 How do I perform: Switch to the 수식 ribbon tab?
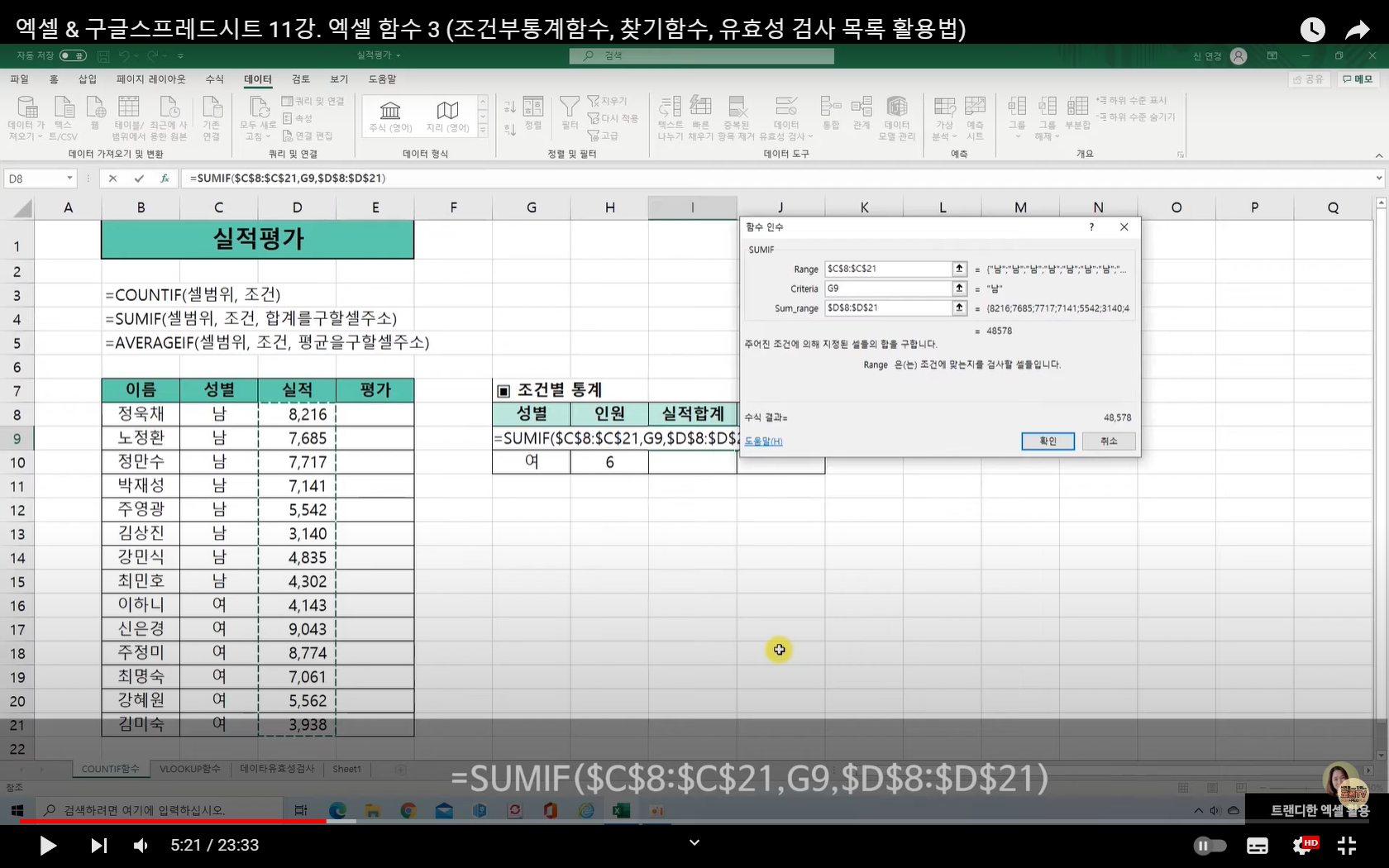[215, 79]
